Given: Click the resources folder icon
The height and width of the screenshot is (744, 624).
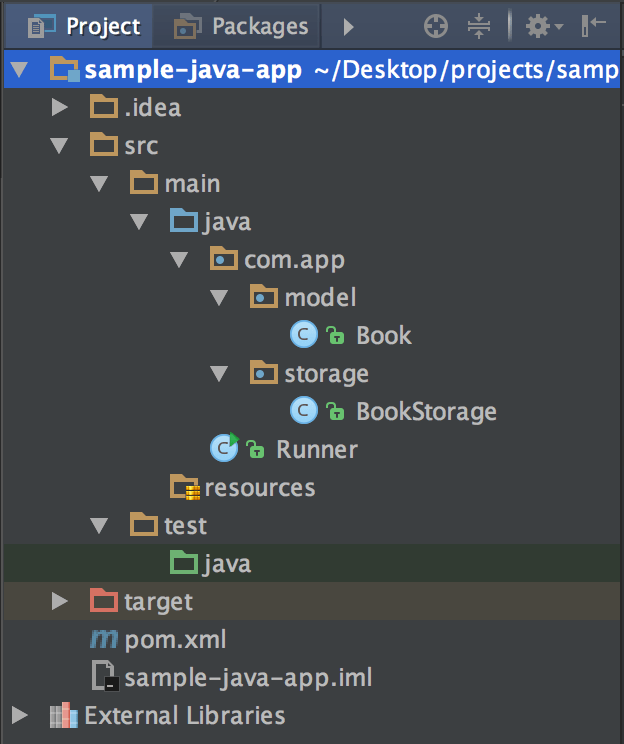Looking at the screenshot, I should pos(185,487).
